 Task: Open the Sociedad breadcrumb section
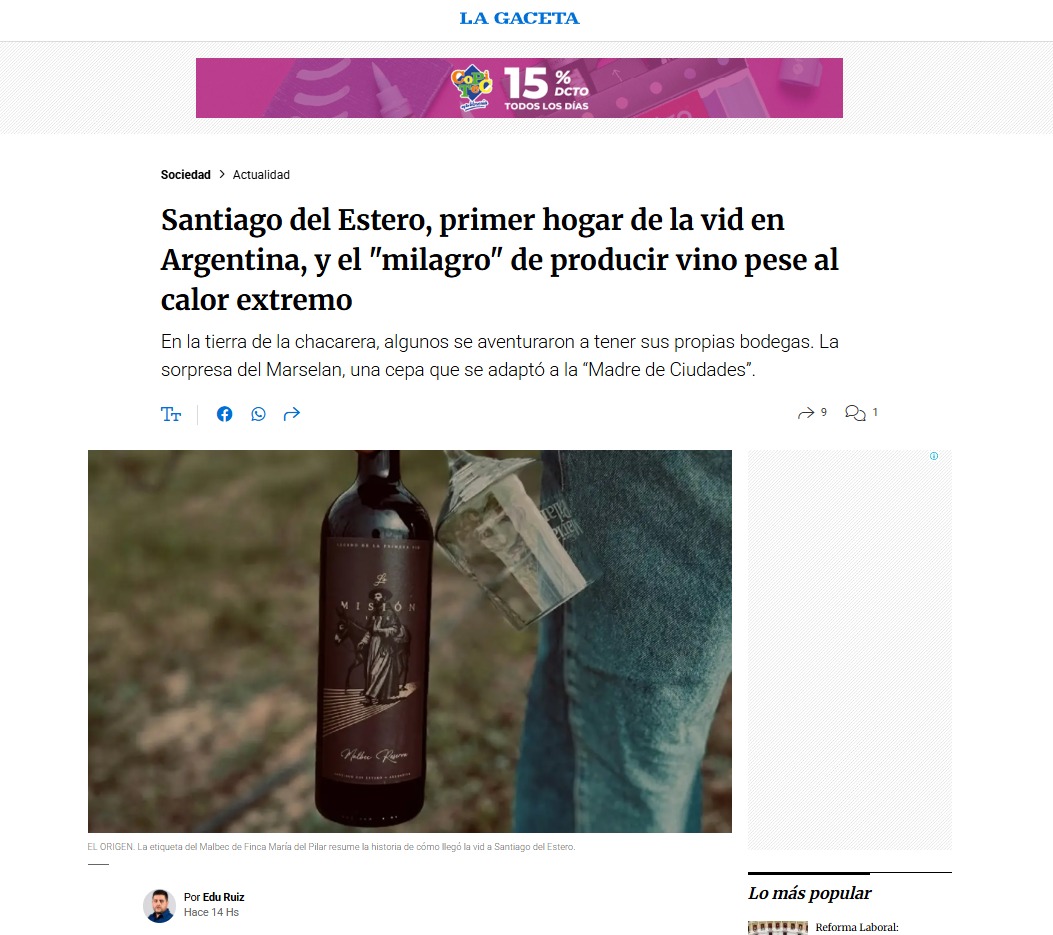coord(185,175)
